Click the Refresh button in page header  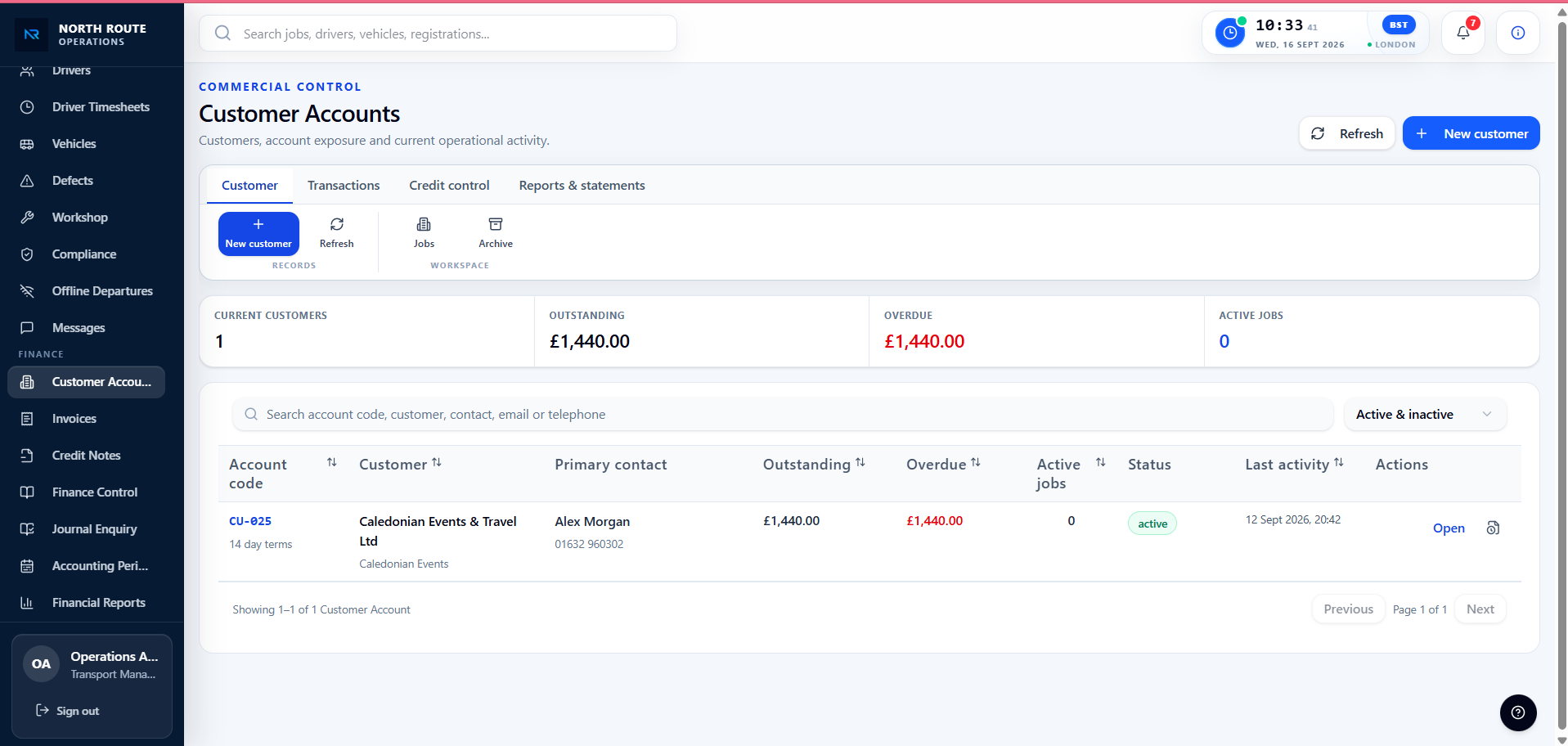(x=1346, y=133)
